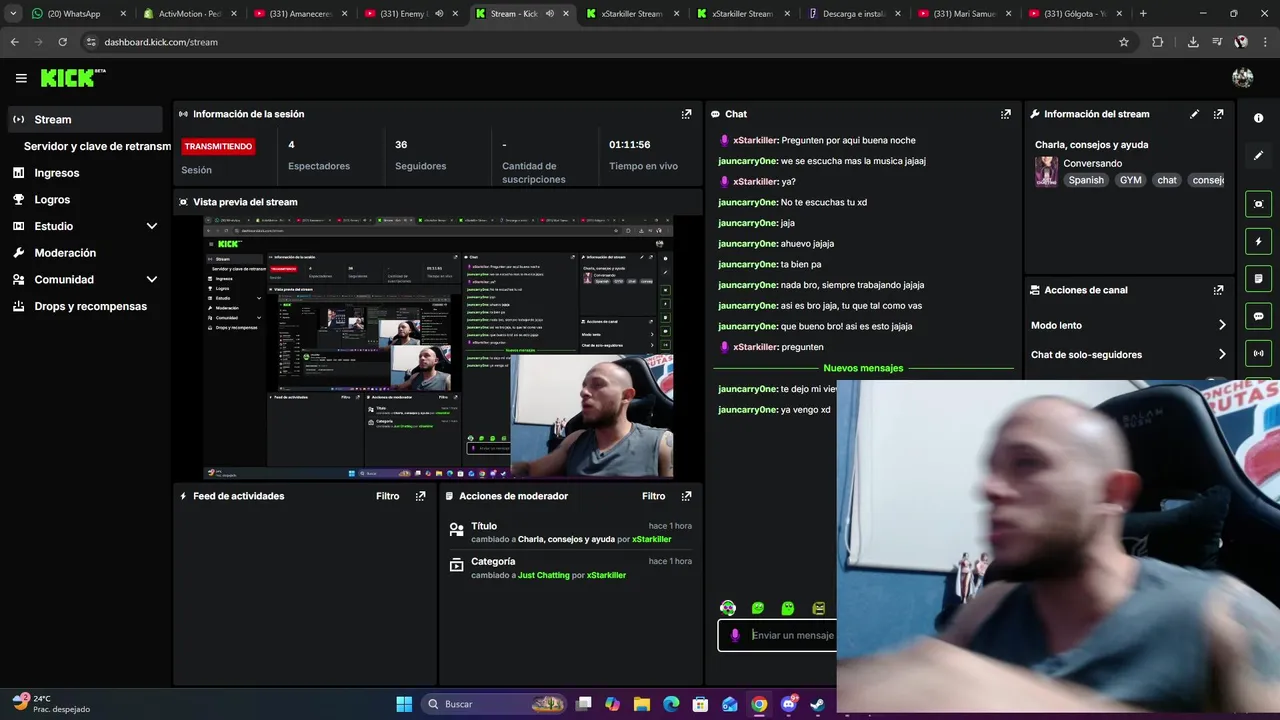The width and height of the screenshot is (1280, 720).
Task: Expand Estudio sidebar section
Action: 152,226
